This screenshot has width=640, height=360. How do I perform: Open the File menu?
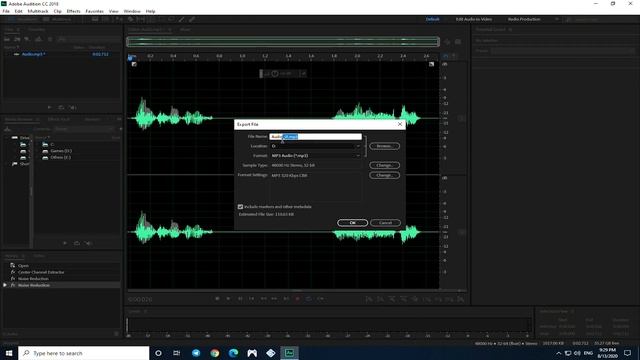(x=6, y=11)
